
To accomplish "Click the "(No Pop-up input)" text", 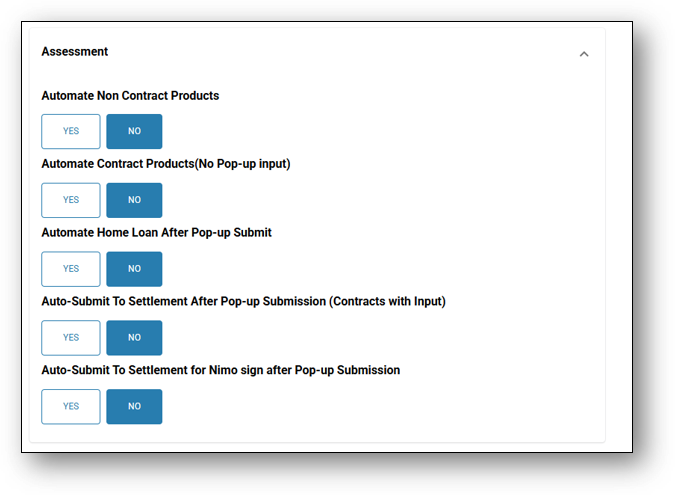I will click(x=241, y=164).
